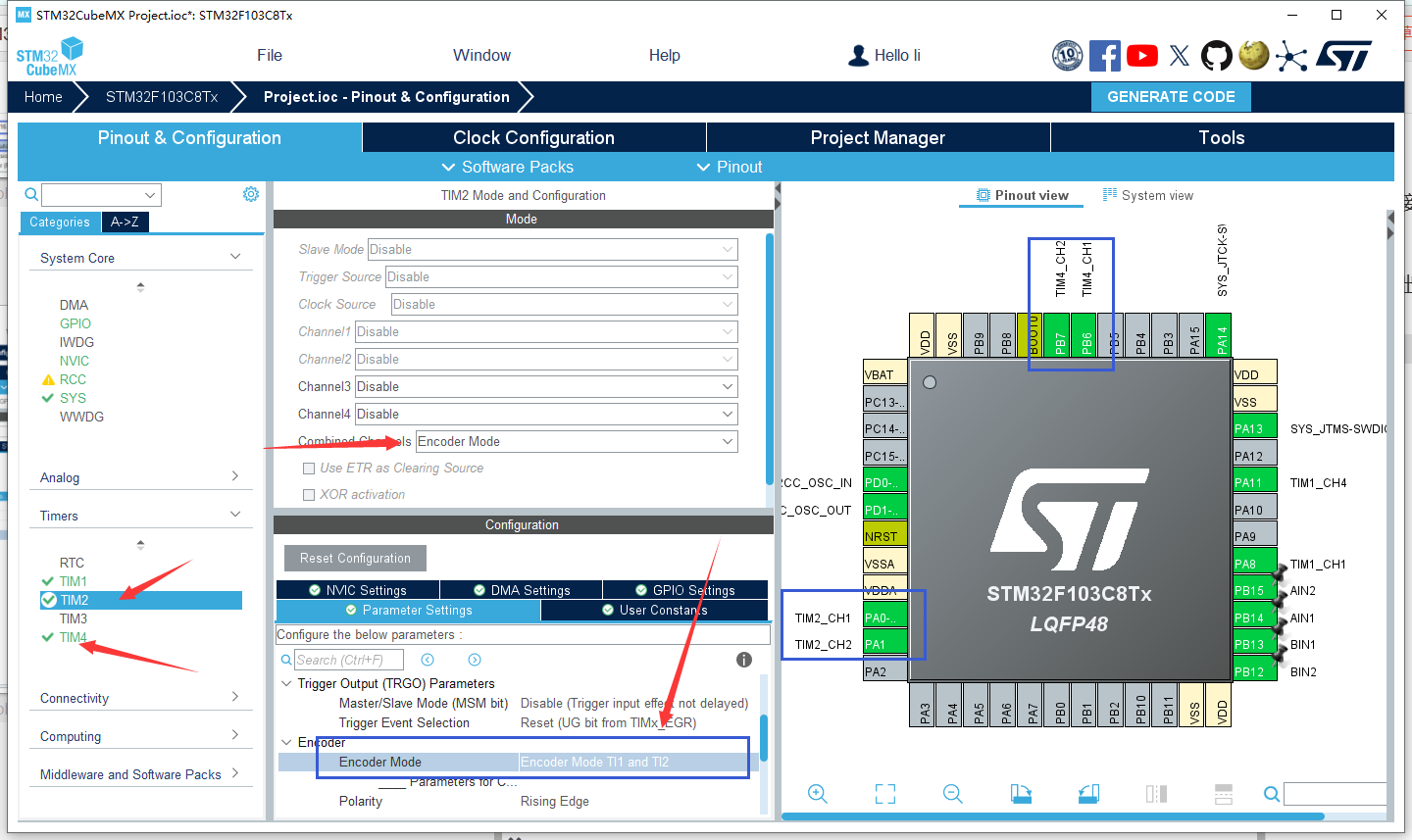The image size is (1412, 840).
Task: Click the vertical split layout icon
Action: point(1156,794)
